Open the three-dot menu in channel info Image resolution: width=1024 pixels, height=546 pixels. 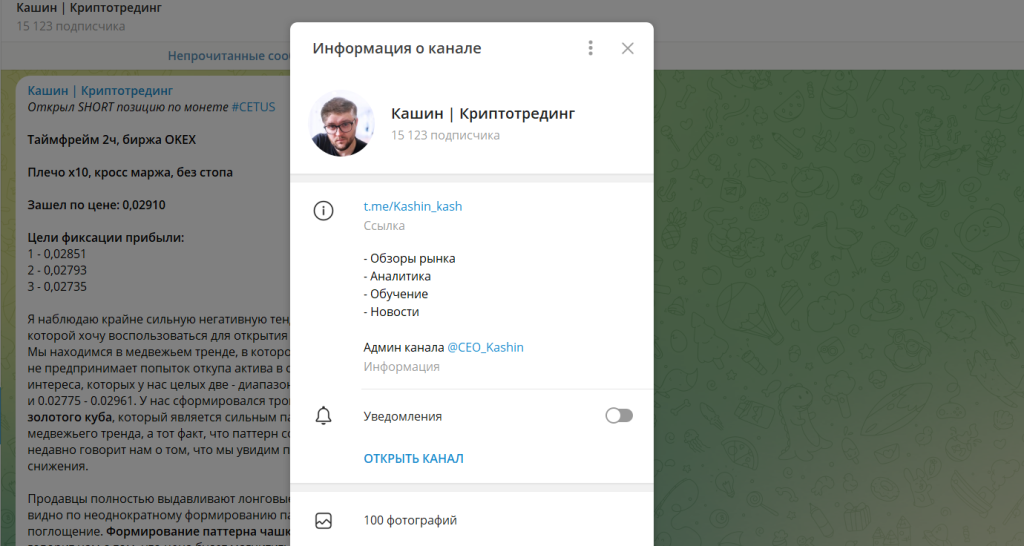coord(590,48)
